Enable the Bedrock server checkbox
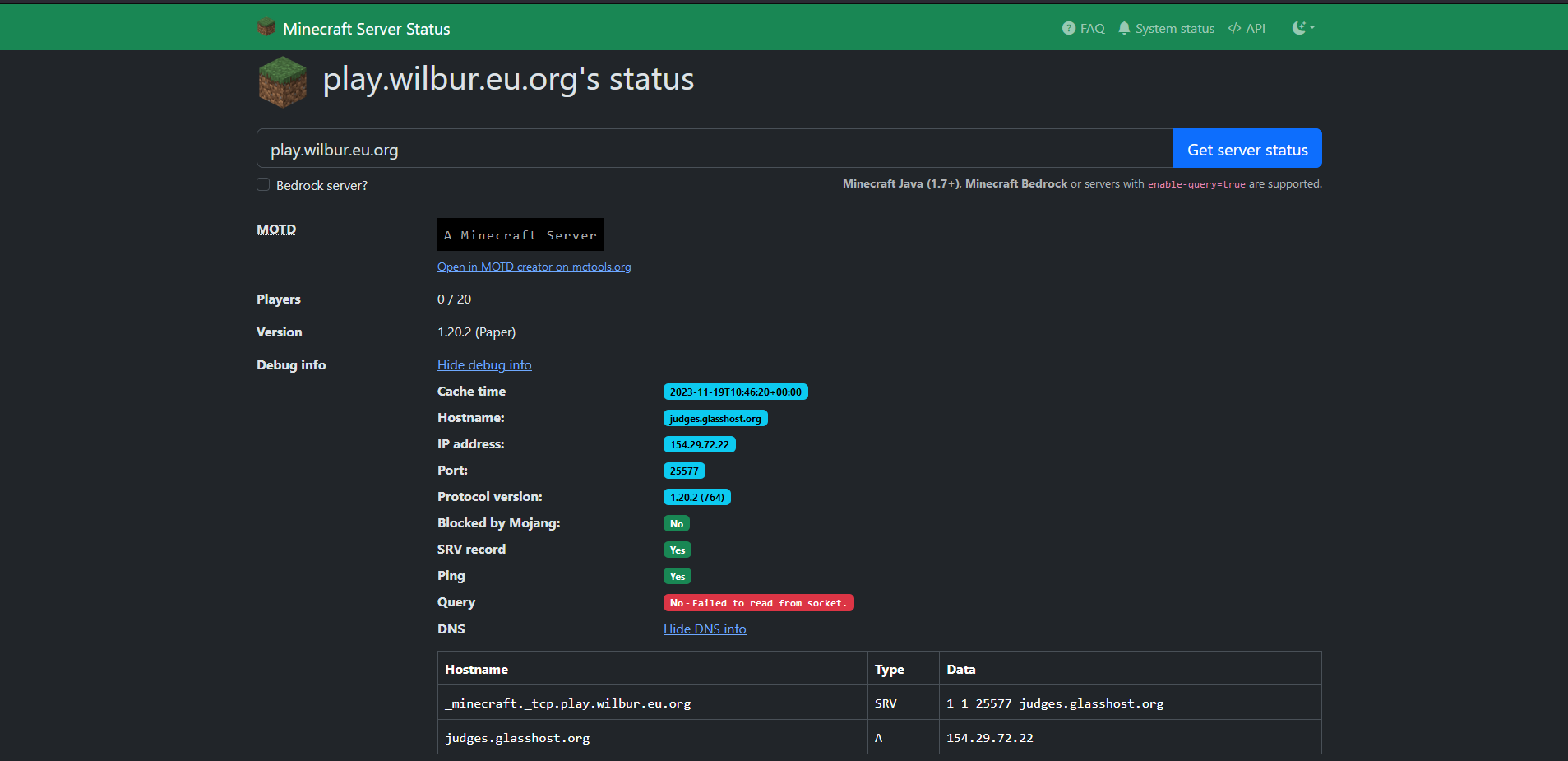Screen dimensions: 1568x761 (x=263, y=184)
